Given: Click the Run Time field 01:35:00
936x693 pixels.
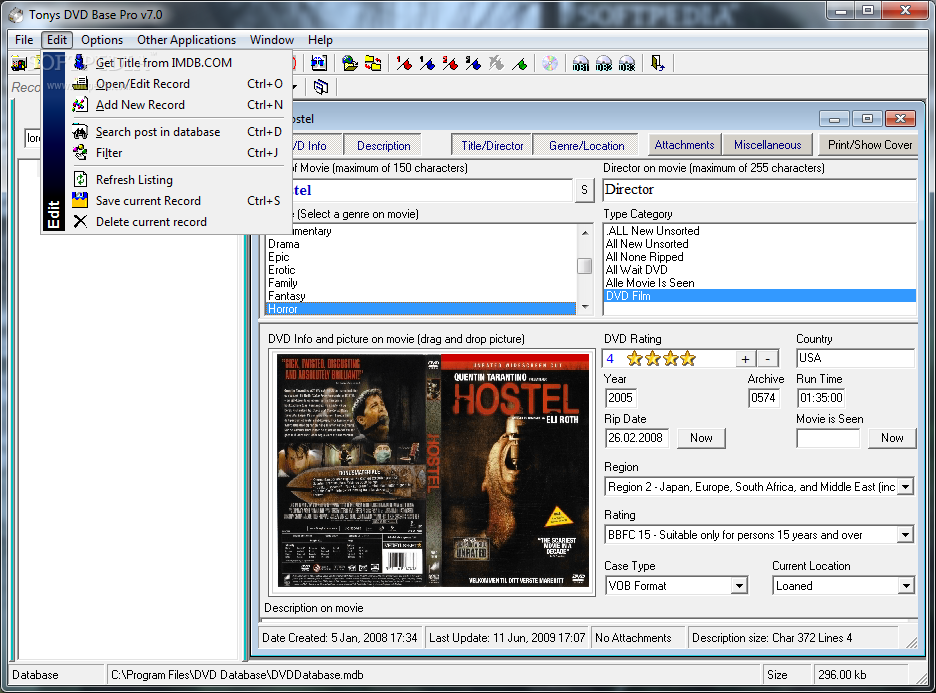Looking at the screenshot, I should 821,398.
